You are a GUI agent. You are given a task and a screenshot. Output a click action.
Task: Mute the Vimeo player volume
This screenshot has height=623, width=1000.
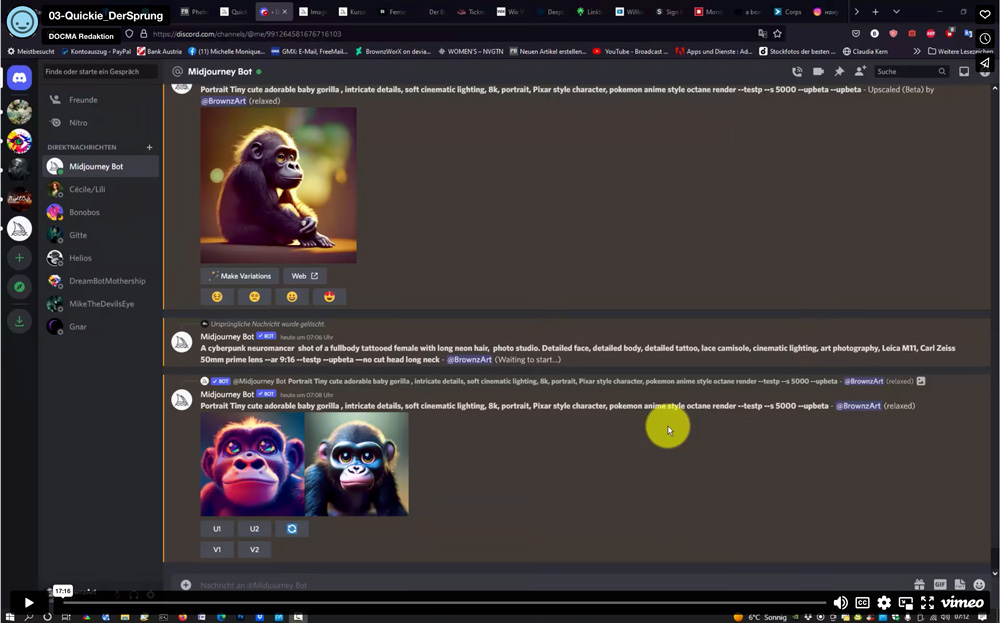coord(841,603)
